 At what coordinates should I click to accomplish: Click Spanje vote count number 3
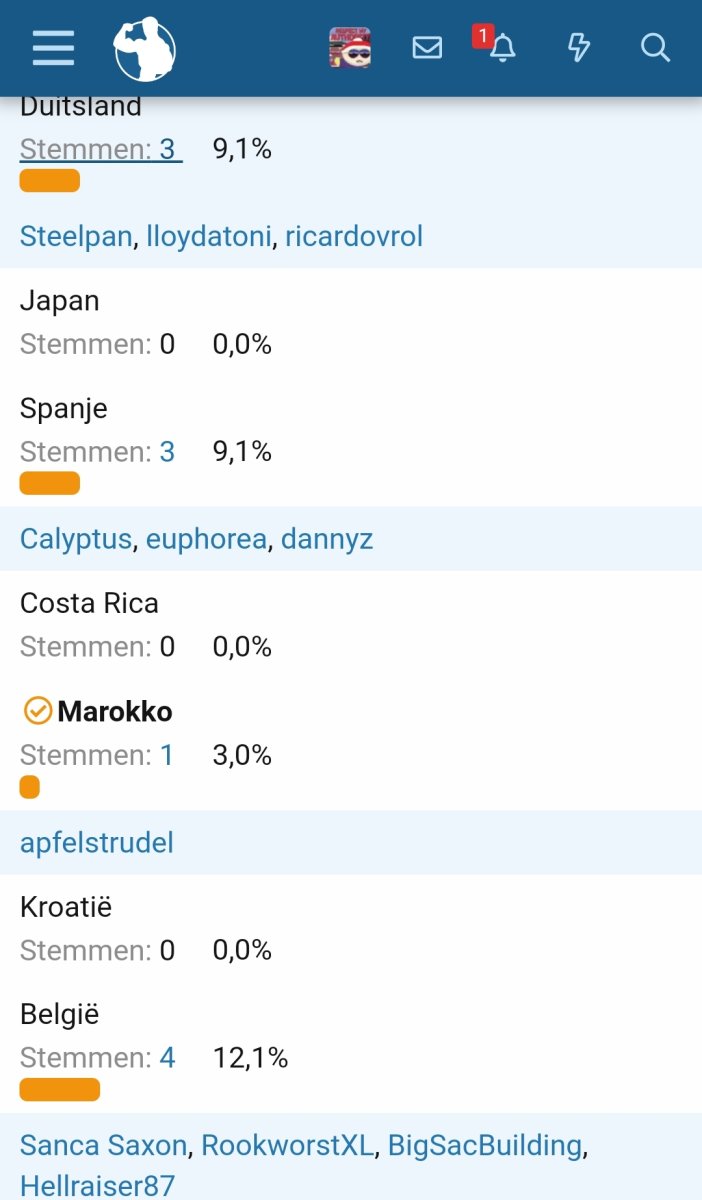tap(167, 452)
